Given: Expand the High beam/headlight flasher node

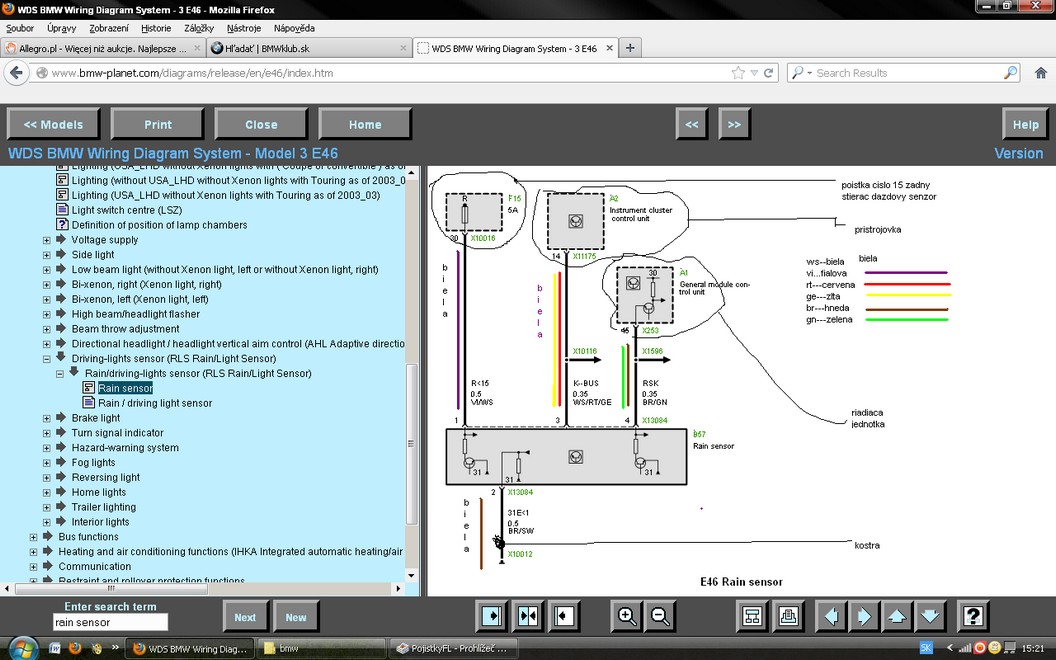Looking at the screenshot, I should pyautogui.click(x=46, y=314).
